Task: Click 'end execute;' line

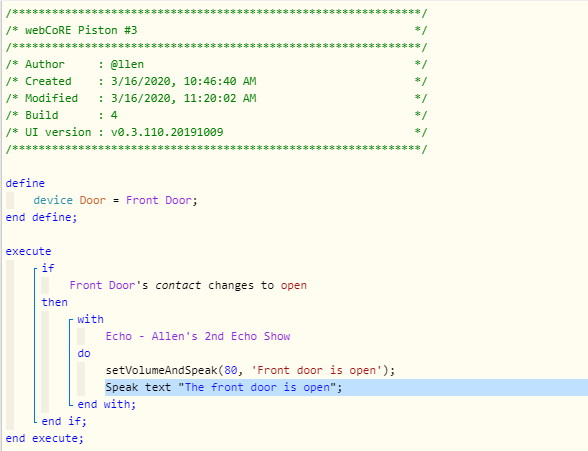Action: (44, 438)
